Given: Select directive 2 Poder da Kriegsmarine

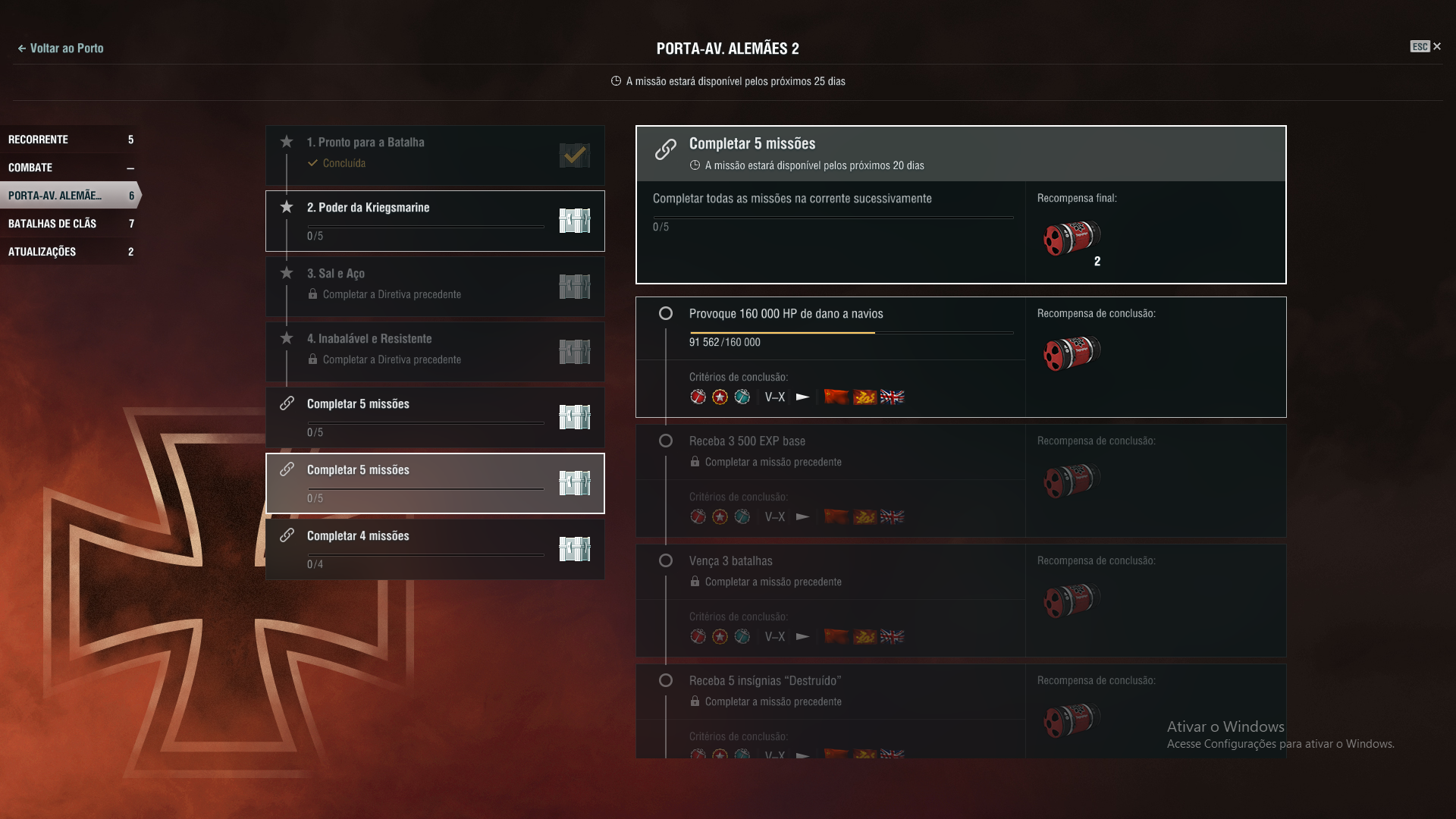Looking at the screenshot, I should pyautogui.click(x=435, y=221).
